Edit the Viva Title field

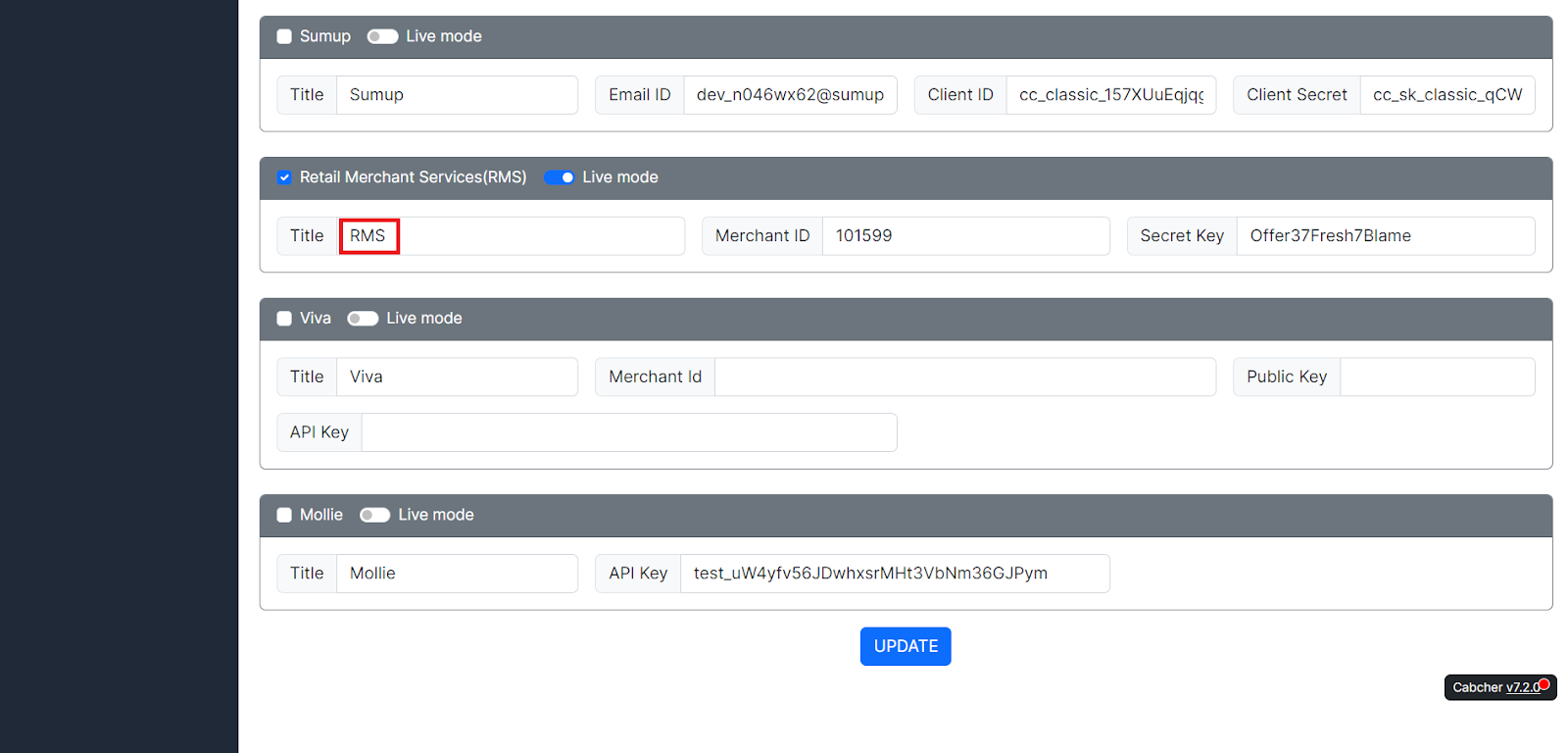457,377
